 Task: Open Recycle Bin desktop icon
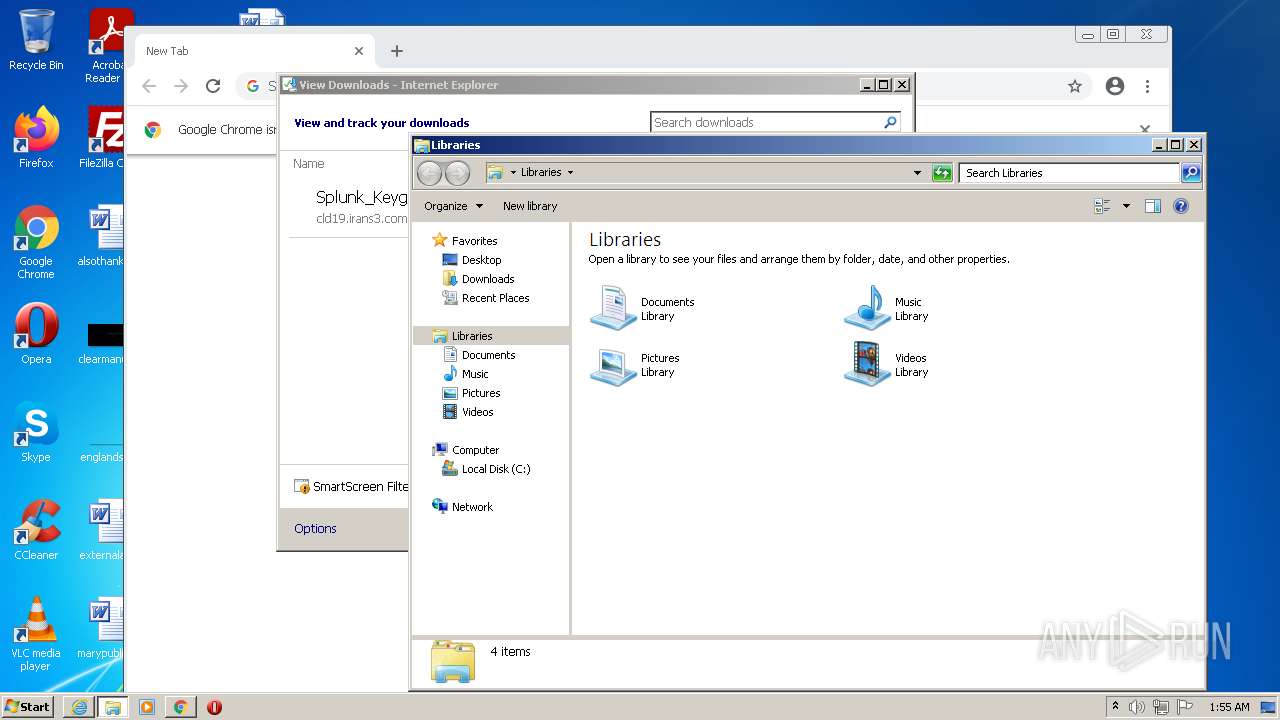[36, 40]
